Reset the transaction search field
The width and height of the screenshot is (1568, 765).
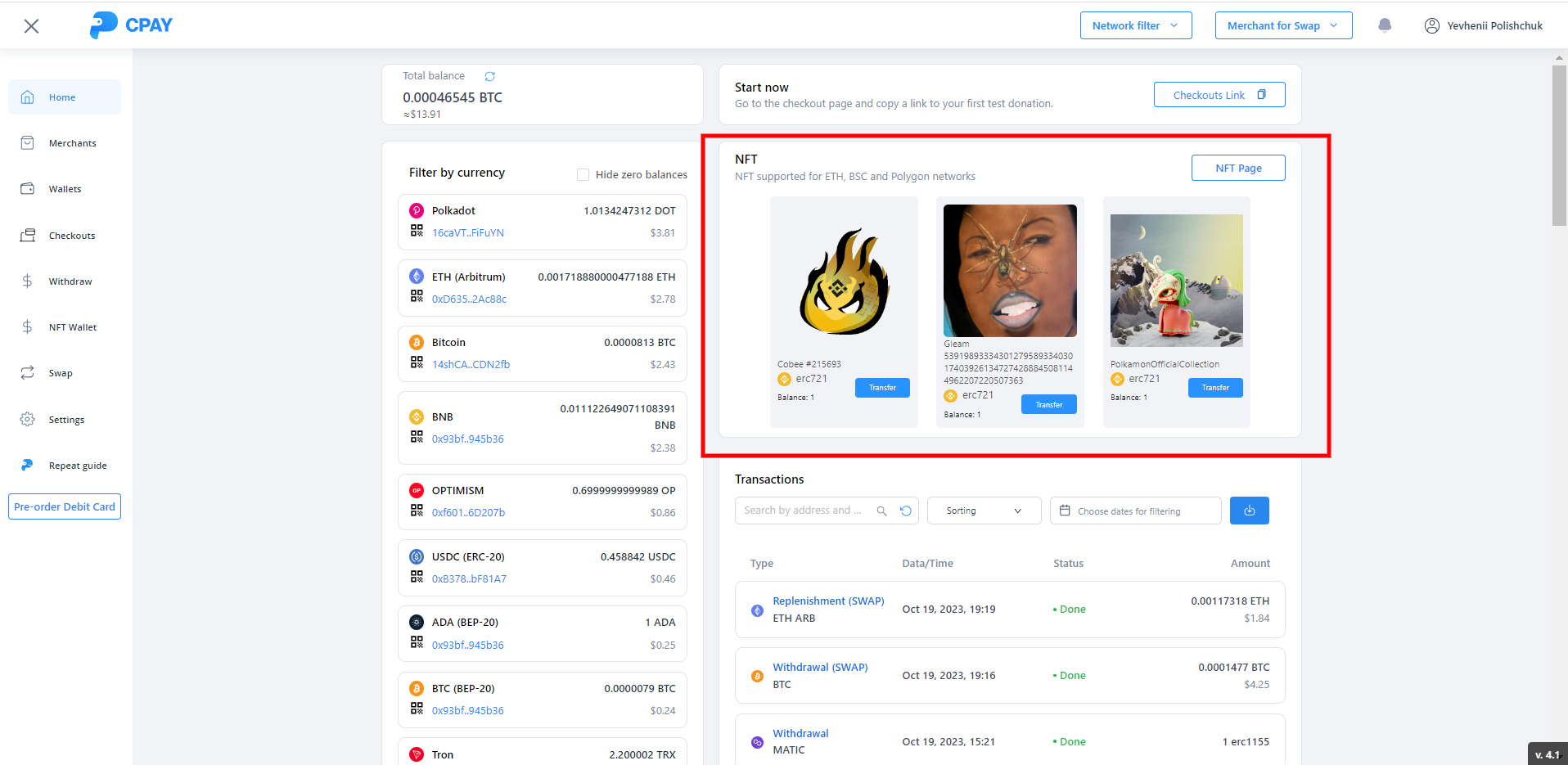(906, 511)
